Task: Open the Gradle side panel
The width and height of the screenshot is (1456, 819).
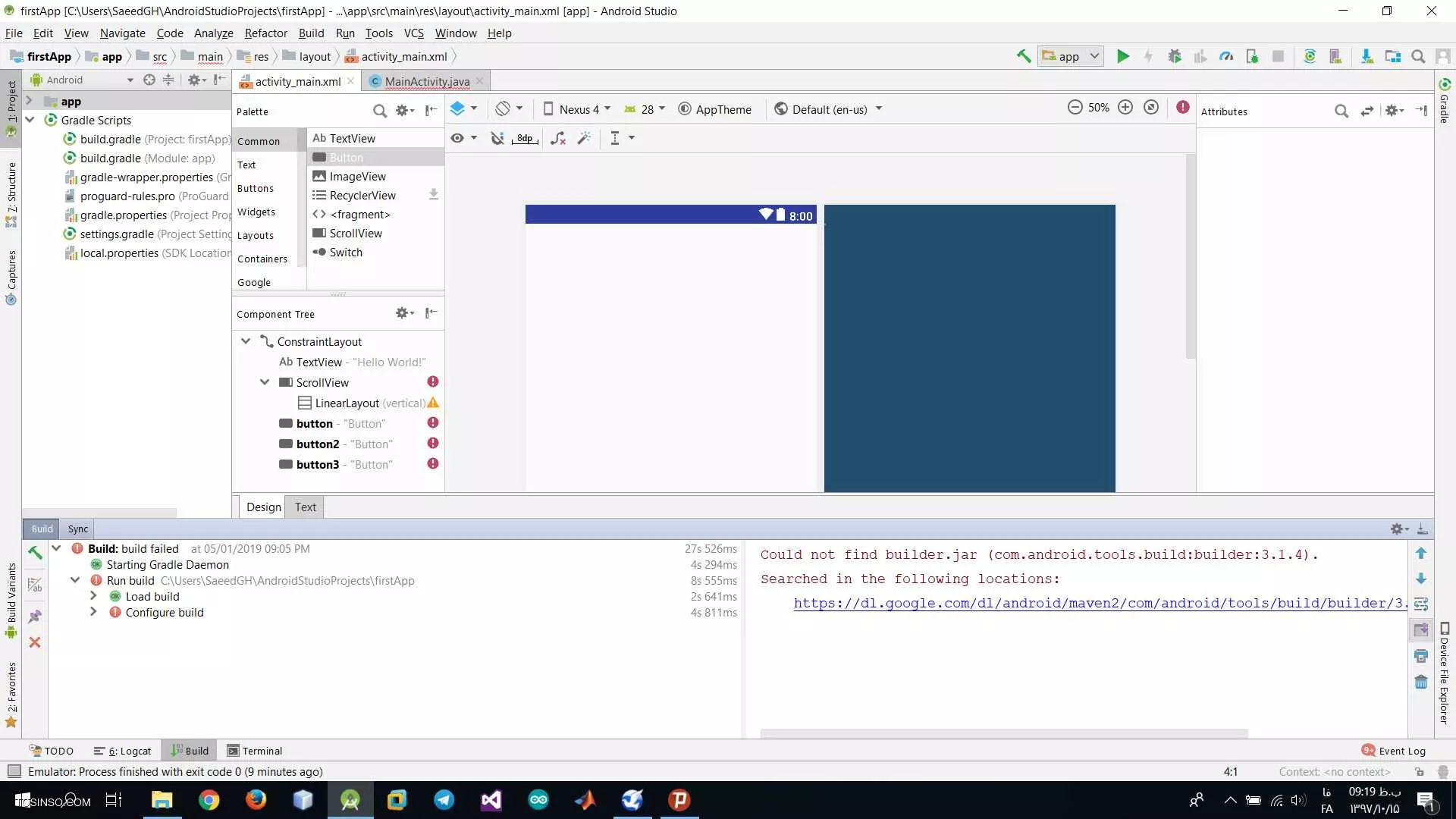Action: click(x=1445, y=100)
